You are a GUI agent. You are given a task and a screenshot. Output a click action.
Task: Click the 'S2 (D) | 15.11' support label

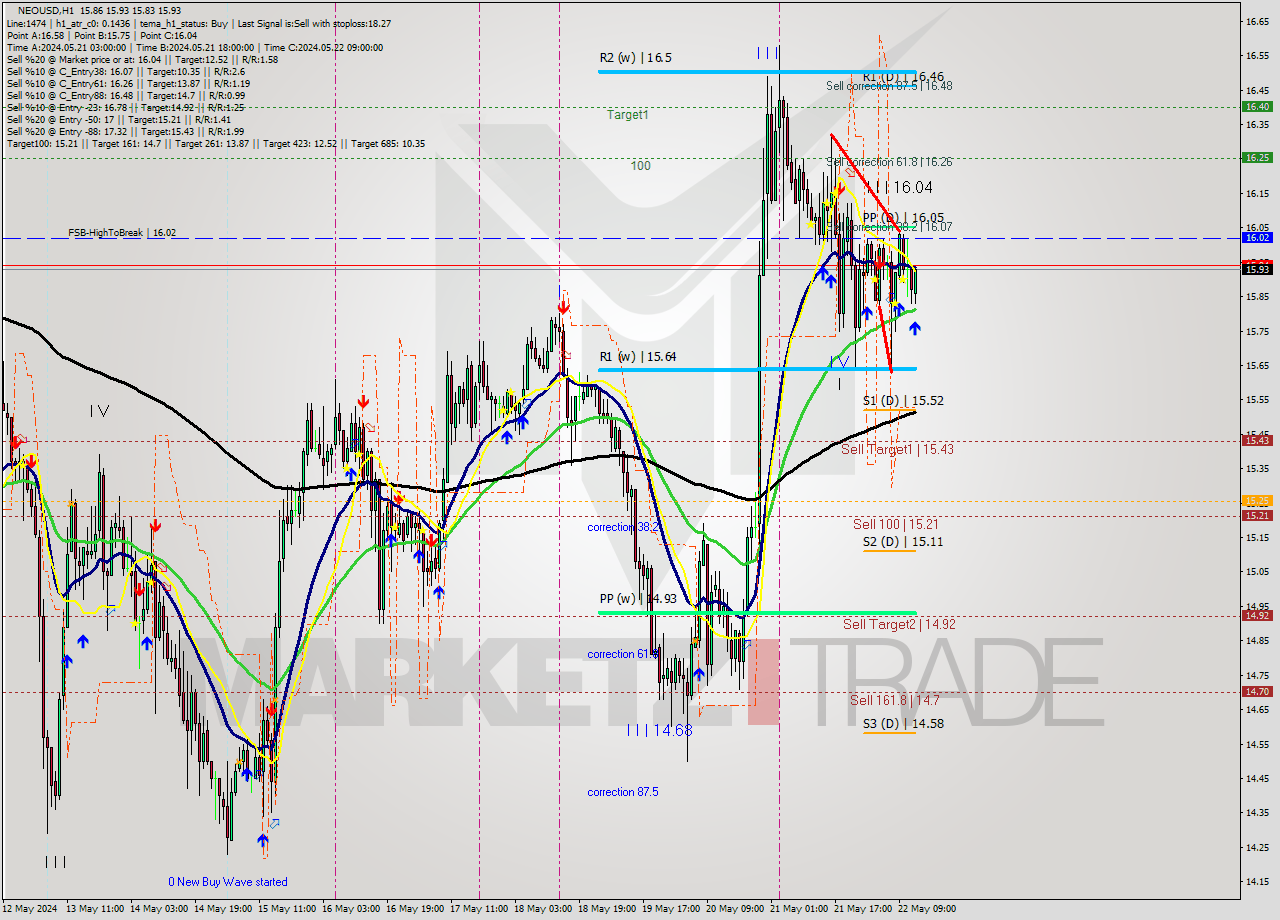coord(903,542)
